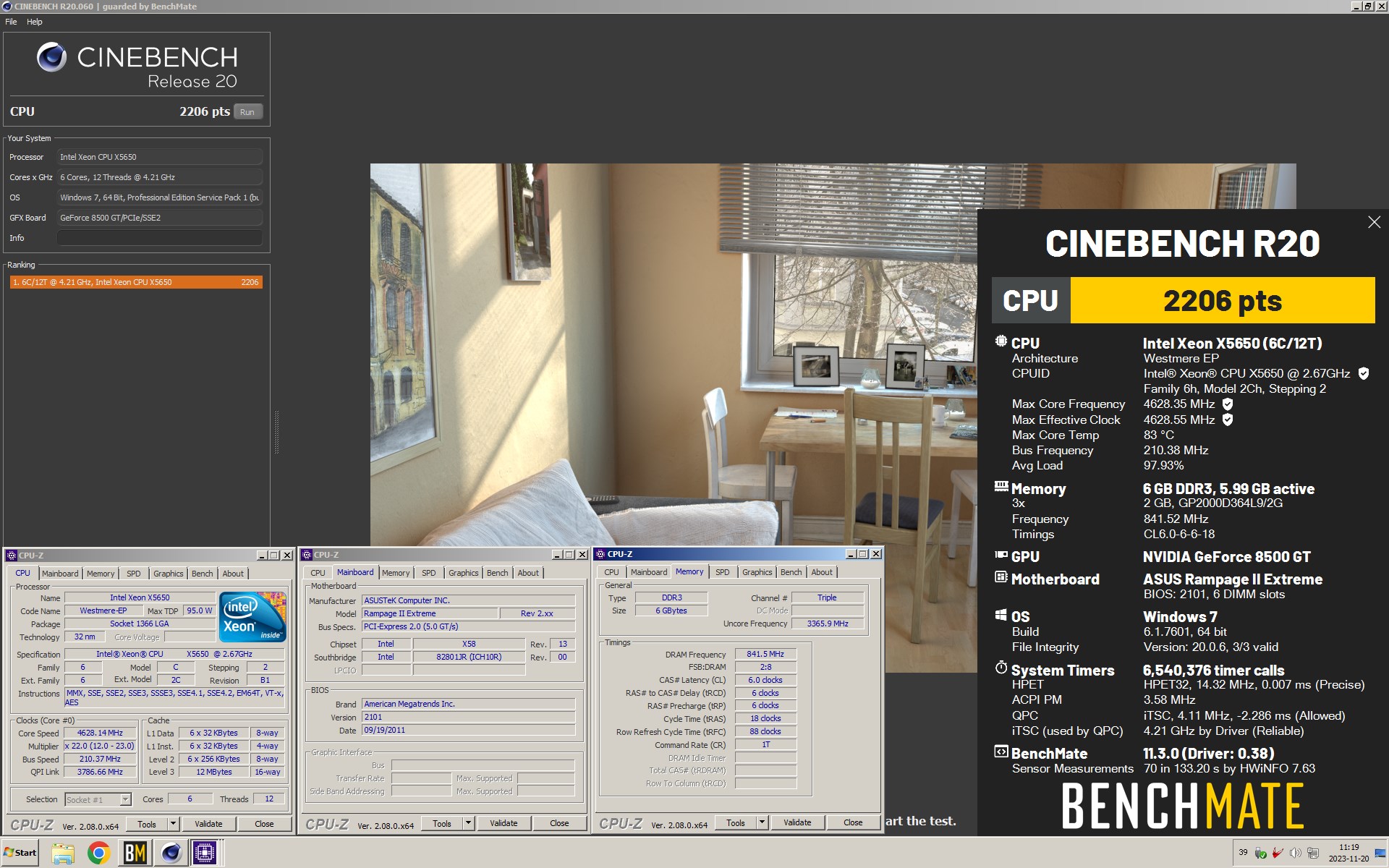This screenshot has height=868, width=1389.
Task: Open BenchMate from the taskbar
Action: coord(135,853)
